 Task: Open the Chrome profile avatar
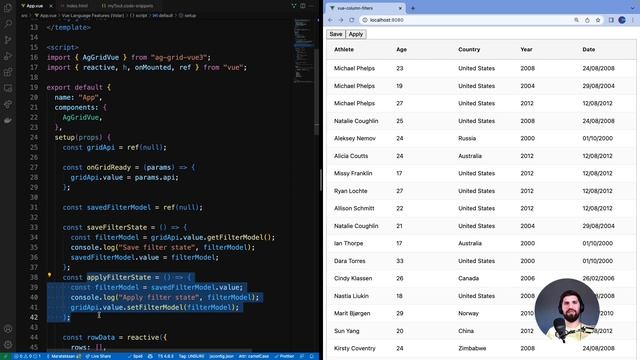[x=622, y=20]
